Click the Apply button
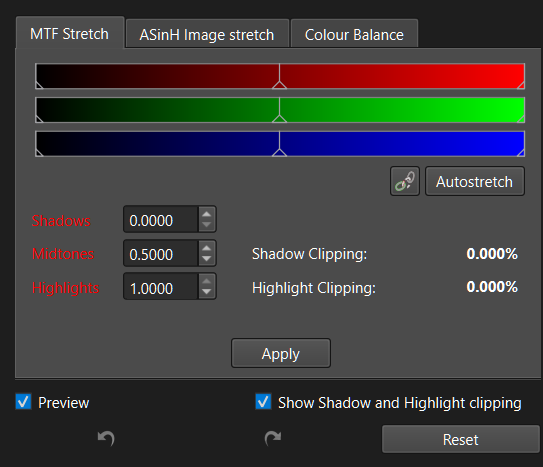The image size is (543, 467). point(281,353)
